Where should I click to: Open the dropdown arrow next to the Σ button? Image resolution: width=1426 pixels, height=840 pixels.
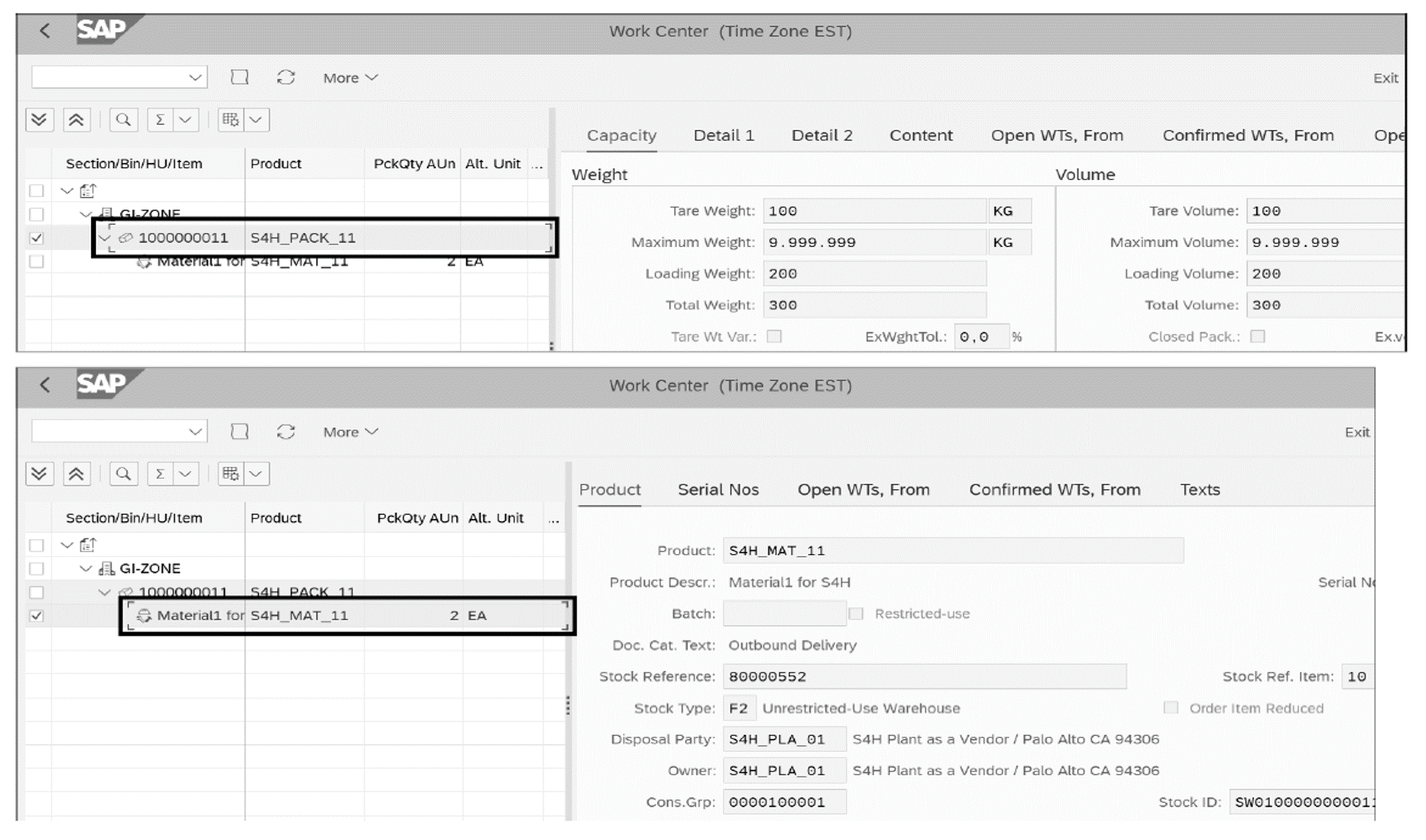tap(185, 119)
